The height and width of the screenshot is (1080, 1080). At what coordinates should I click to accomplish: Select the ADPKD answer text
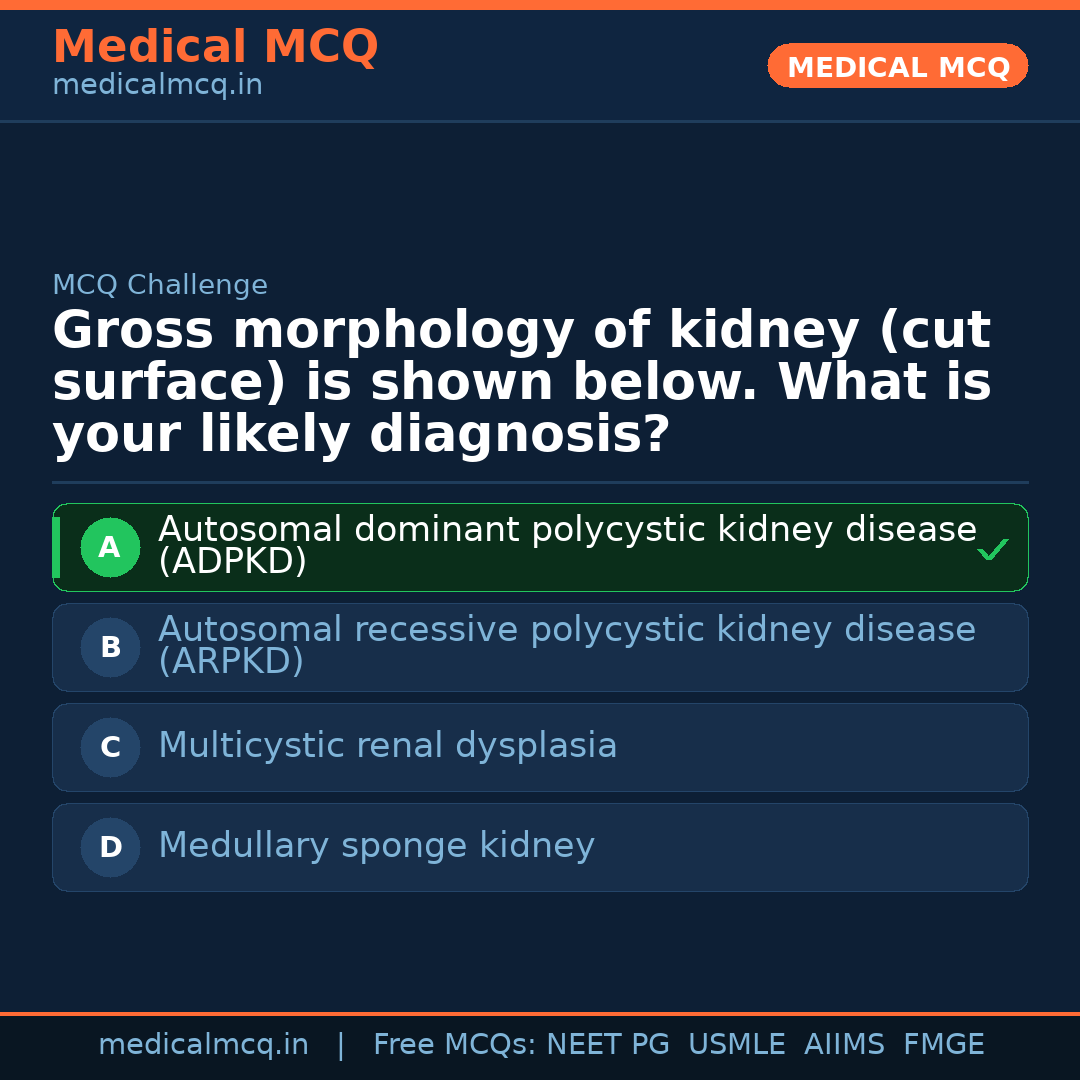[566, 545]
